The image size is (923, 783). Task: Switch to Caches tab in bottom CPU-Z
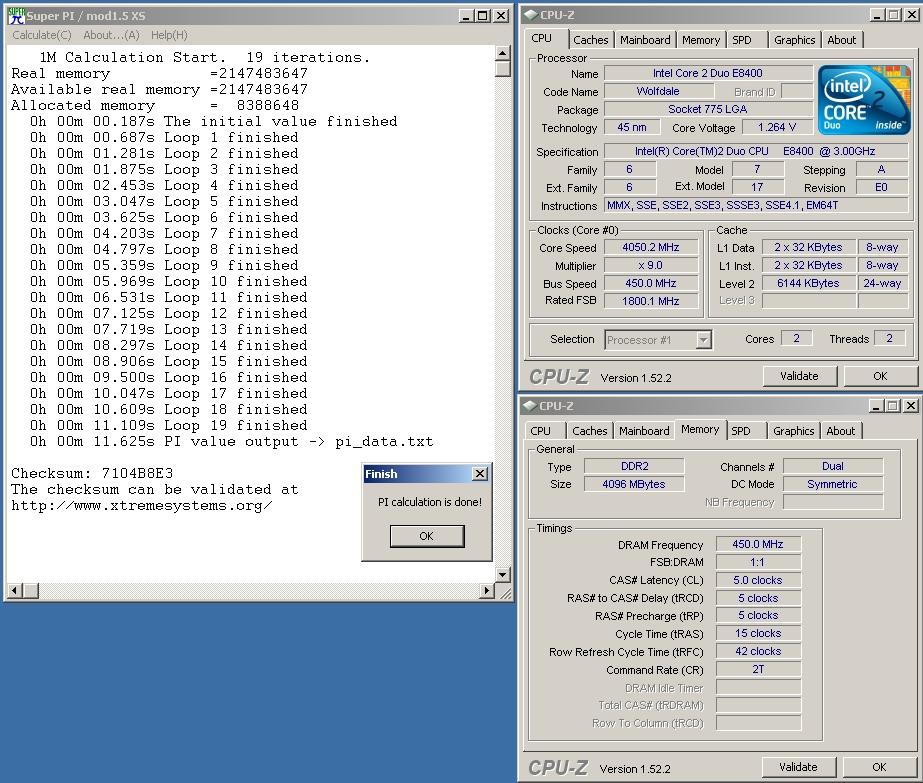[589, 431]
